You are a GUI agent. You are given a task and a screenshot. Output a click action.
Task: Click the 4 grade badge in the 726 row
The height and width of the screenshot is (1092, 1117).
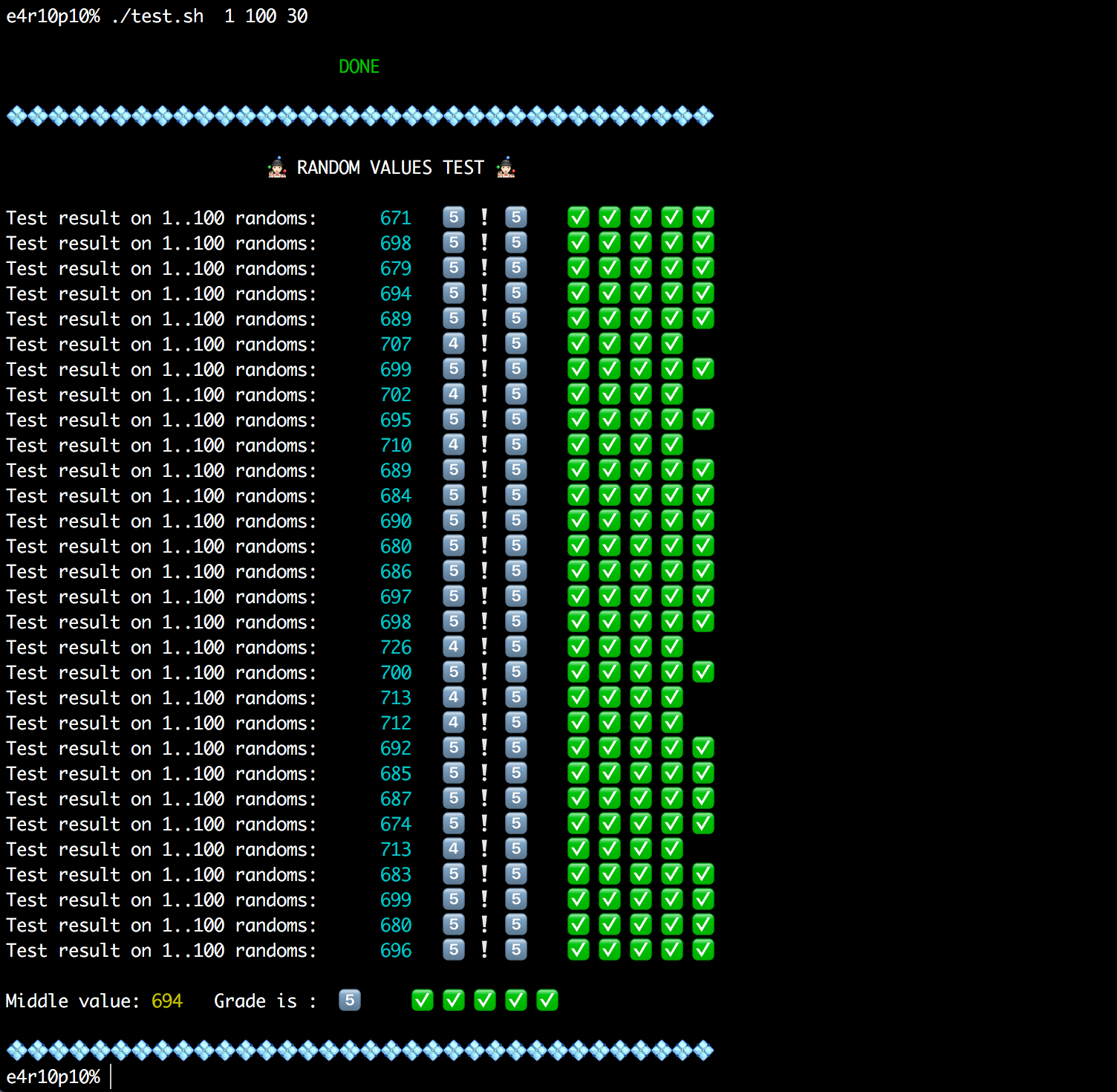tap(454, 646)
